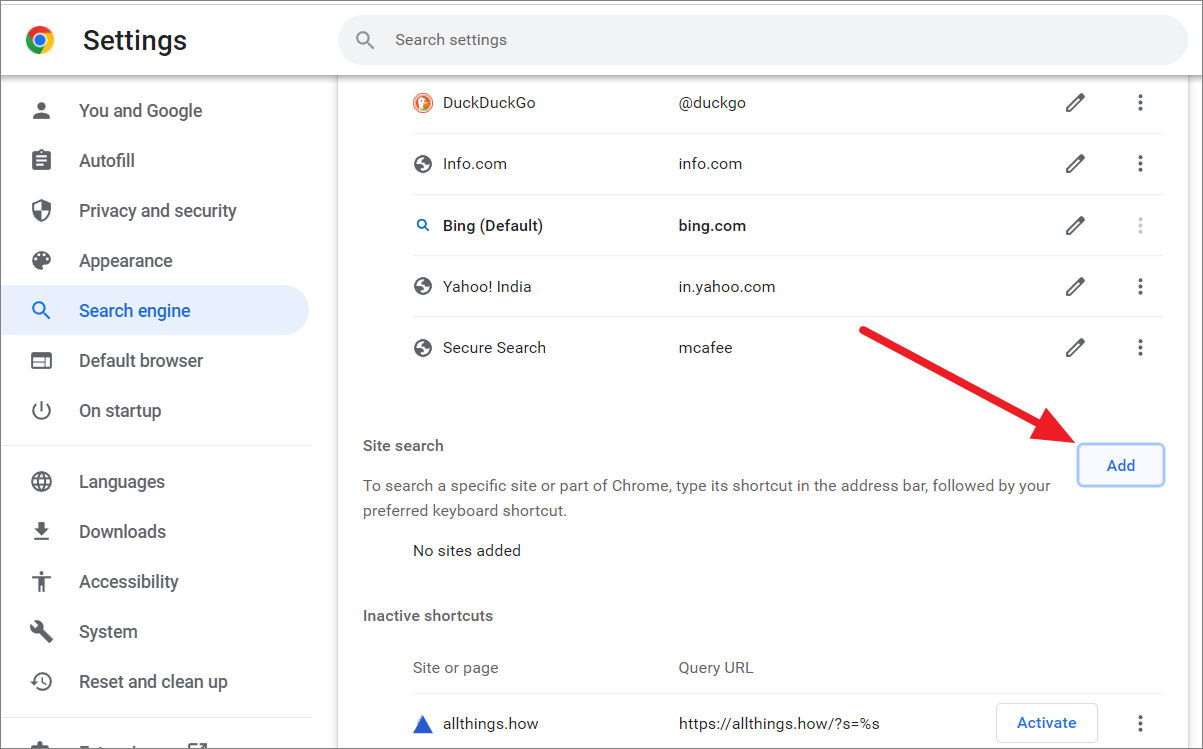The height and width of the screenshot is (749, 1203).
Task: Click the Accessibility figure icon
Action: click(41, 582)
